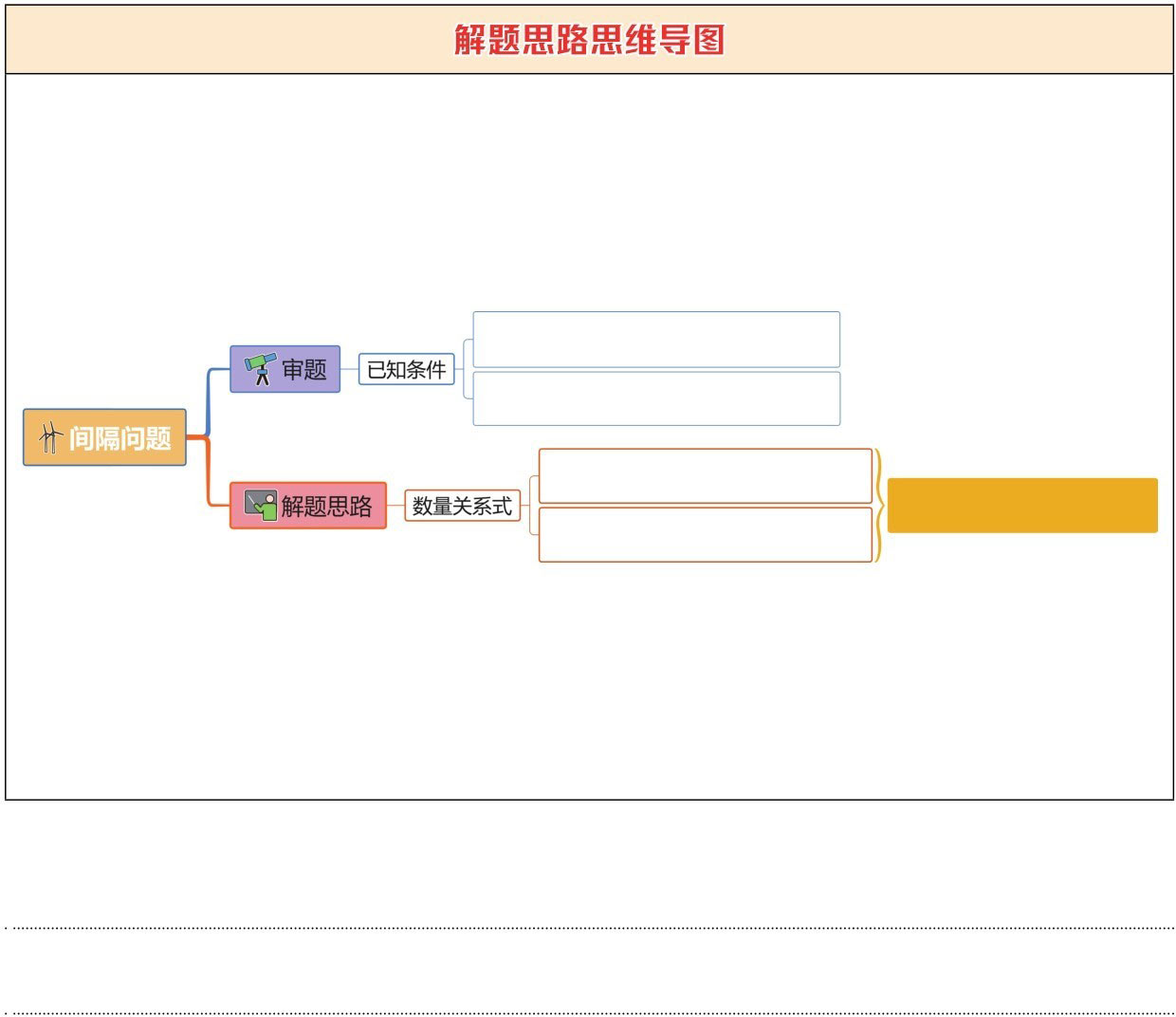Select the solid yellow summary box
This screenshot has height=1017, width=1176.
coord(1022,506)
